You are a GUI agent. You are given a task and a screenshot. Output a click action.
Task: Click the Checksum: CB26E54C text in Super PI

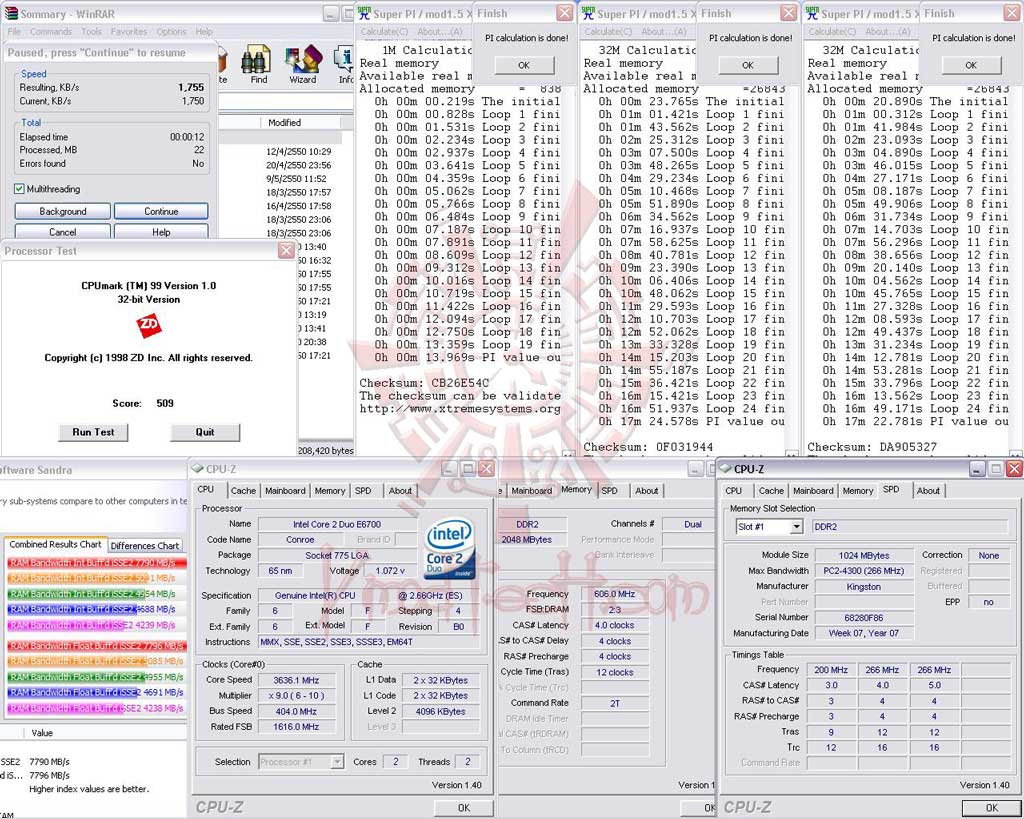(424, 383)
